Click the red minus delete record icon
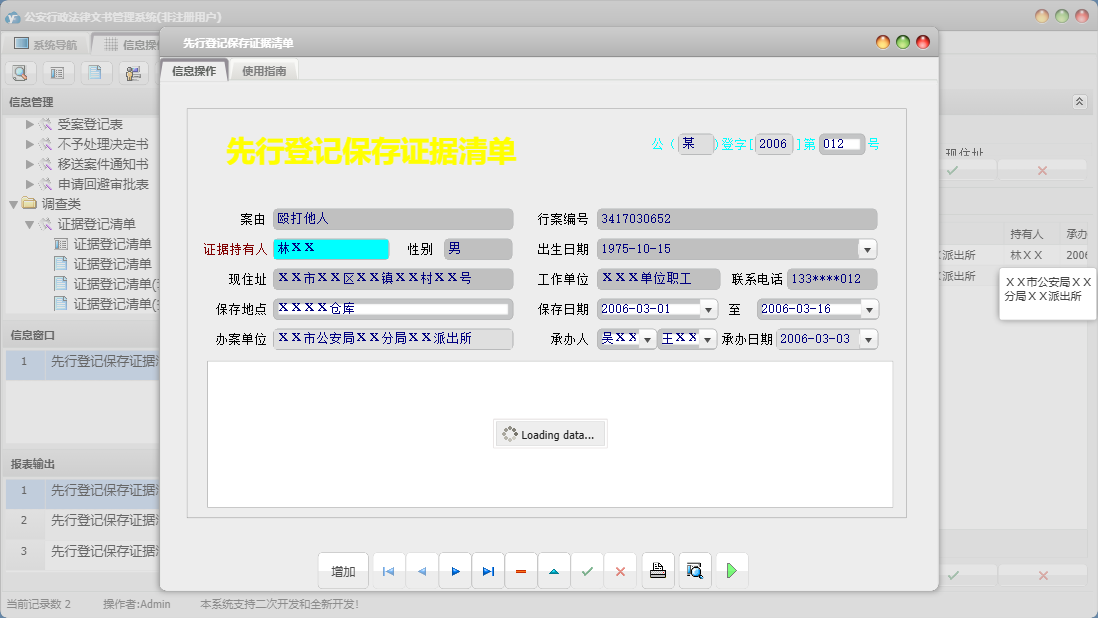 521,571
